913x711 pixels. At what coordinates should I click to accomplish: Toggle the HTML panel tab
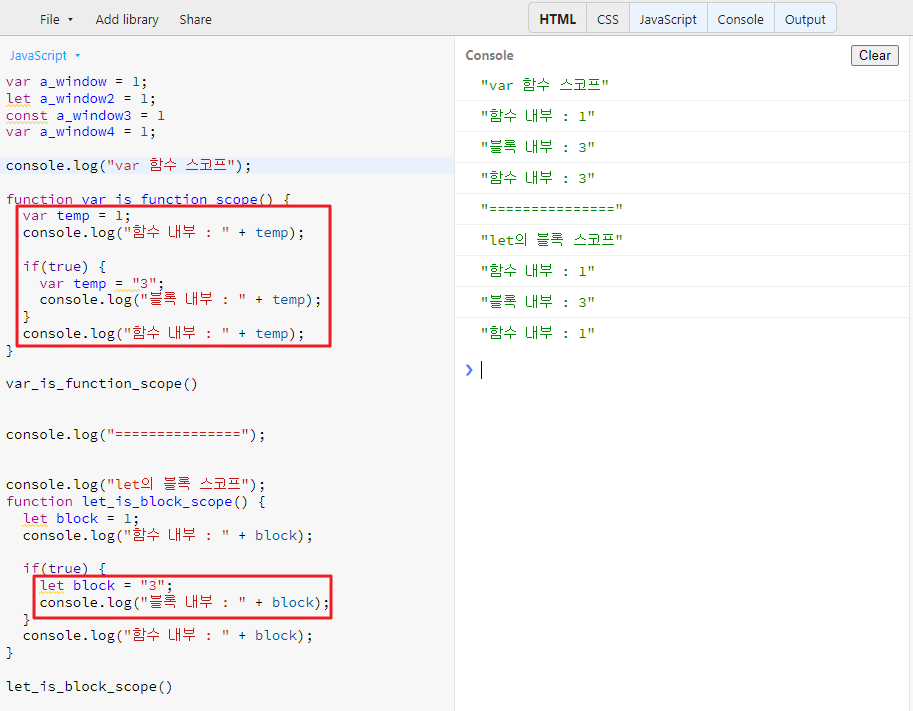pos(557,19)
